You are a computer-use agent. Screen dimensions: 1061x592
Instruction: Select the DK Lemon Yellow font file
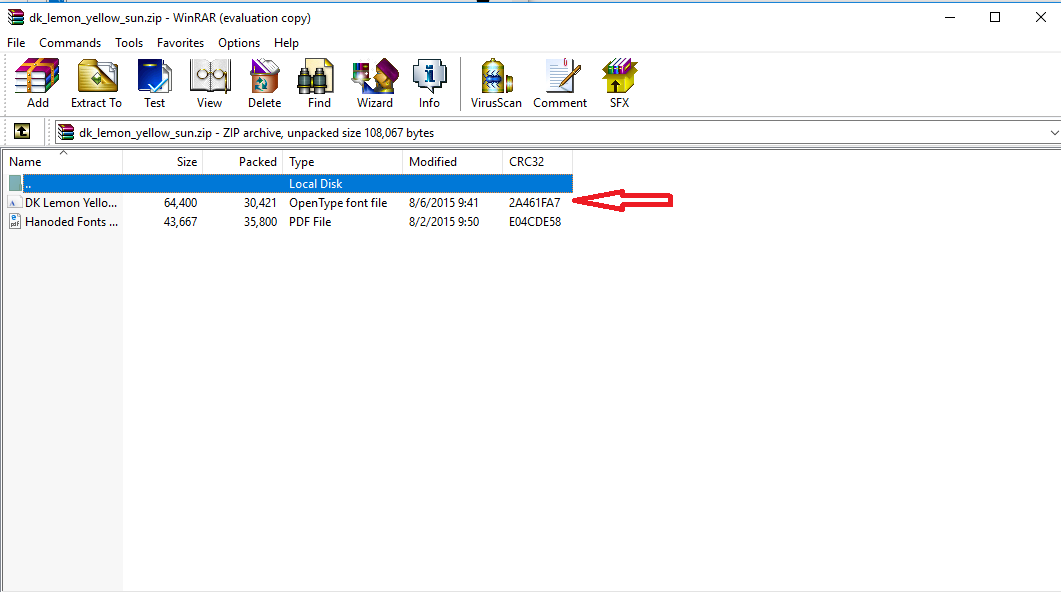[70, 203]
